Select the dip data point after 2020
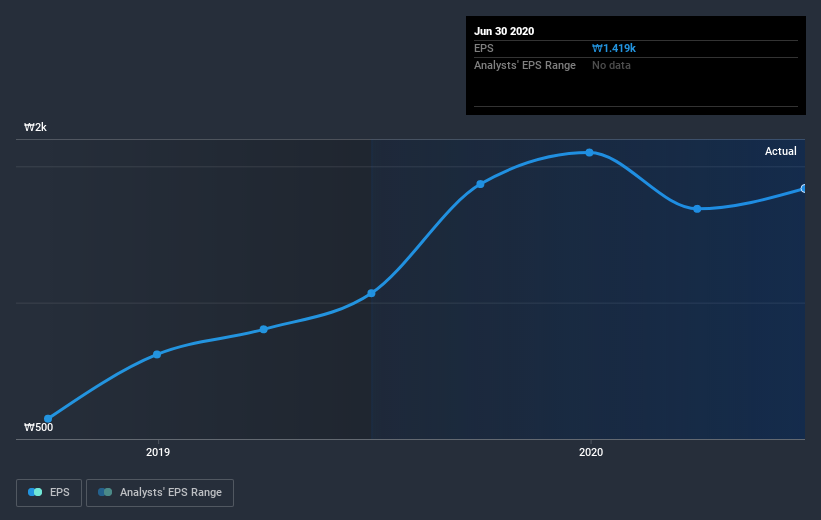The image size is (821, 520). [697, 209]
